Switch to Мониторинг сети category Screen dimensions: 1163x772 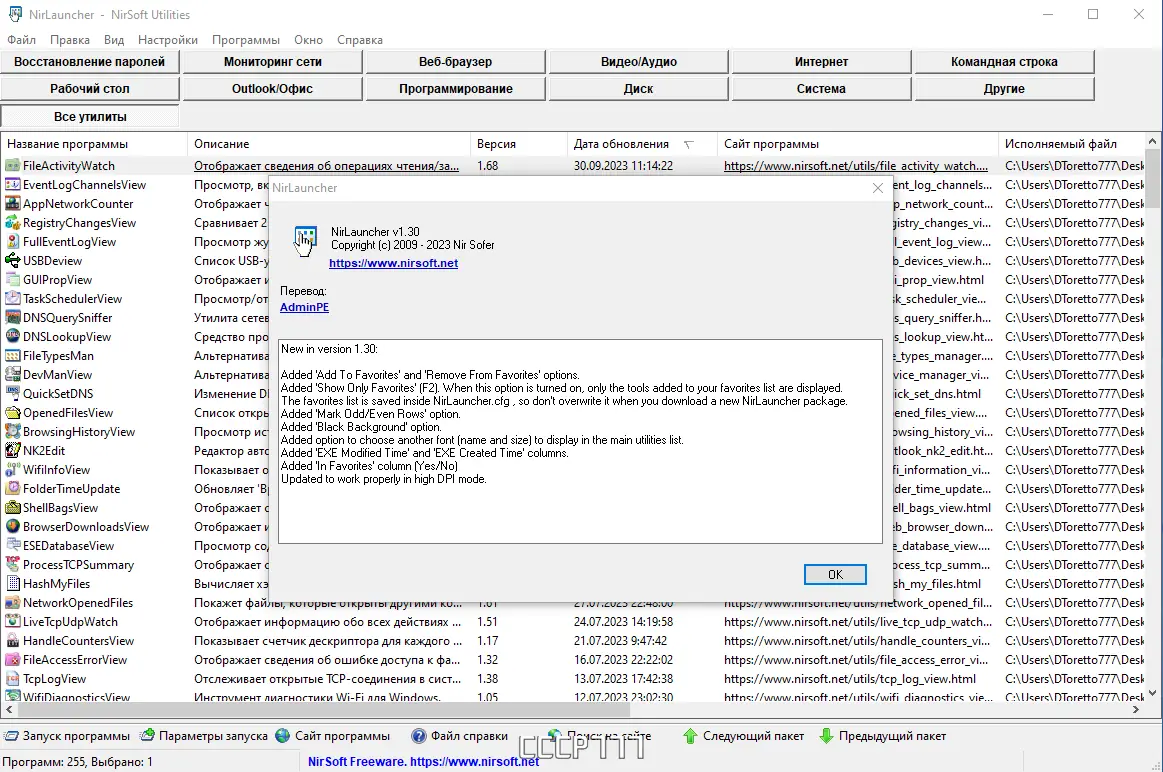point(272,62)
